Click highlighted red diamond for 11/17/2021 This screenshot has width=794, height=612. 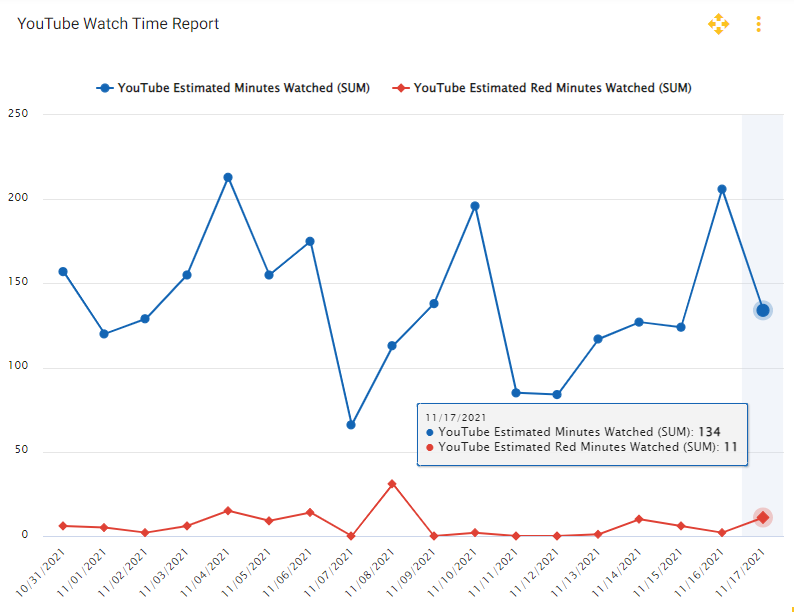pyautogui.click(x=762, y=517)
